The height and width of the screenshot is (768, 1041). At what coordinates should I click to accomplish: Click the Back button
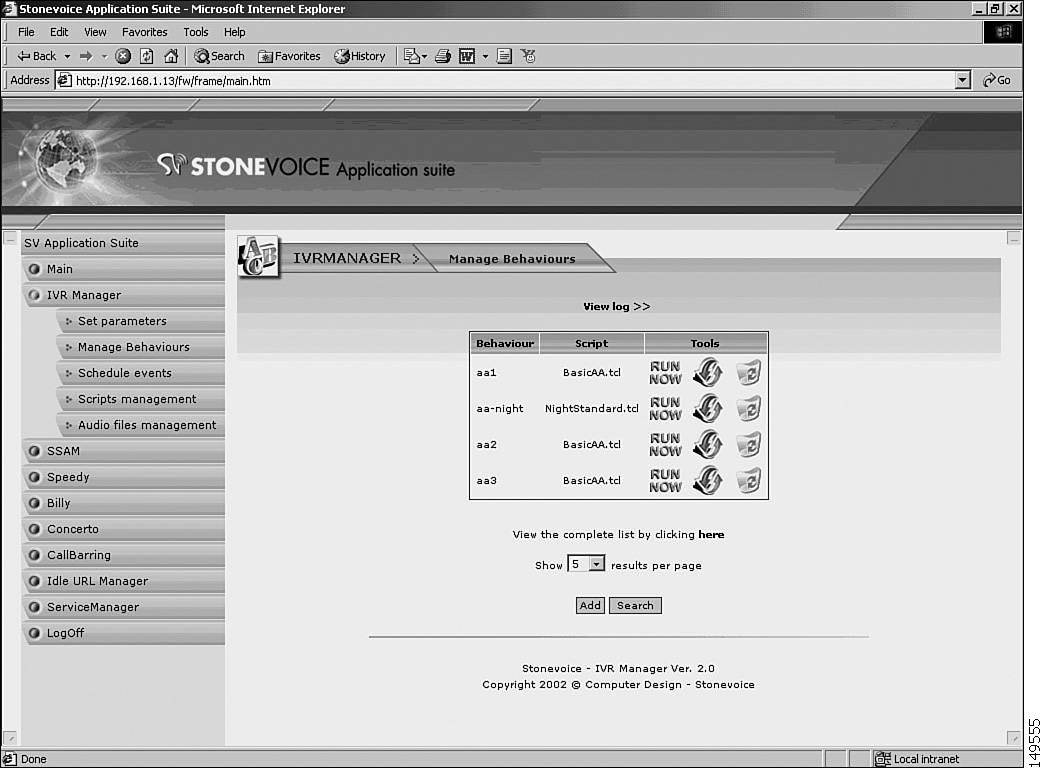point(37,56)
